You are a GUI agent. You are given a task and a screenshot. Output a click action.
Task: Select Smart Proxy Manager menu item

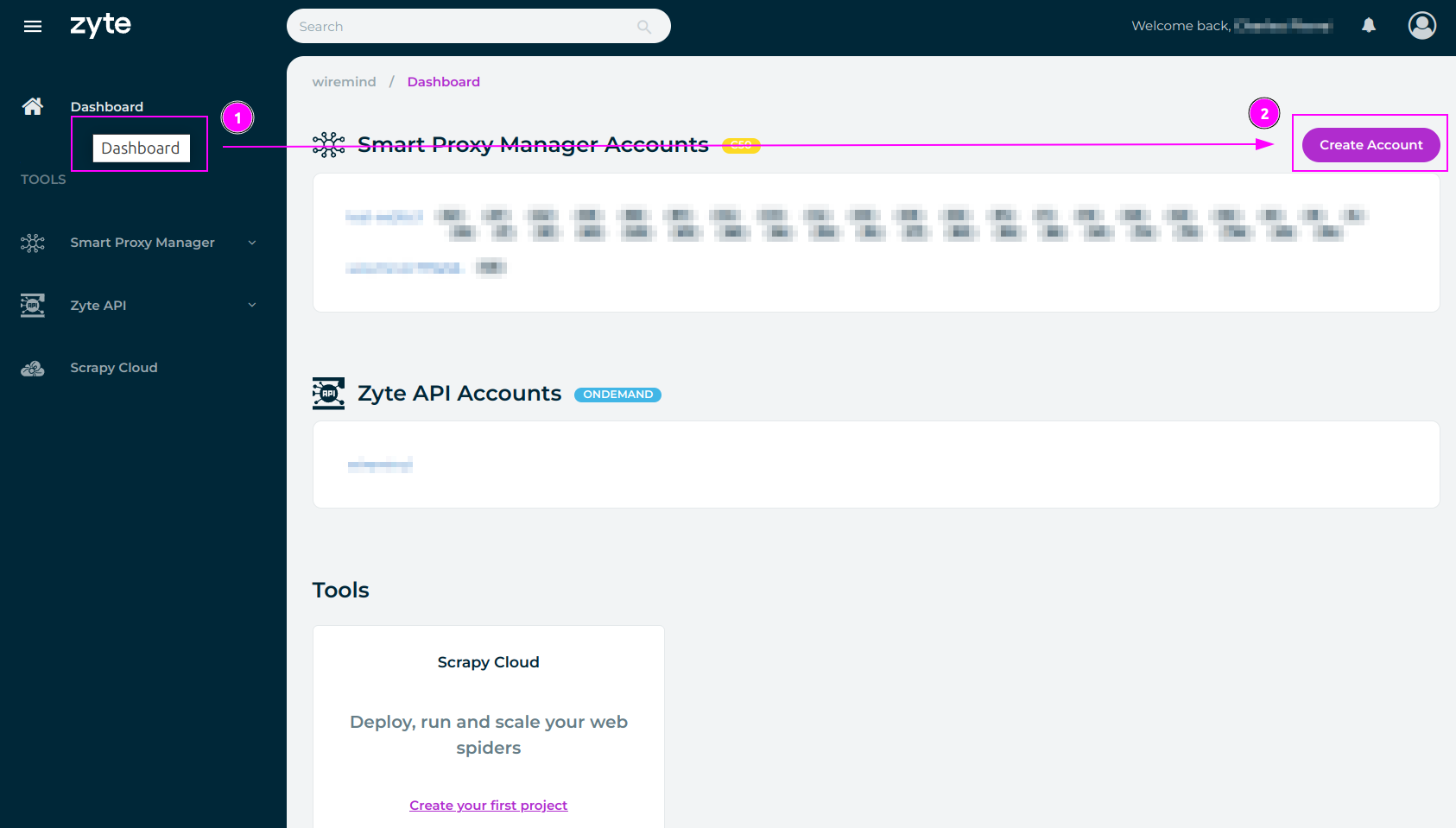(142, 243)
